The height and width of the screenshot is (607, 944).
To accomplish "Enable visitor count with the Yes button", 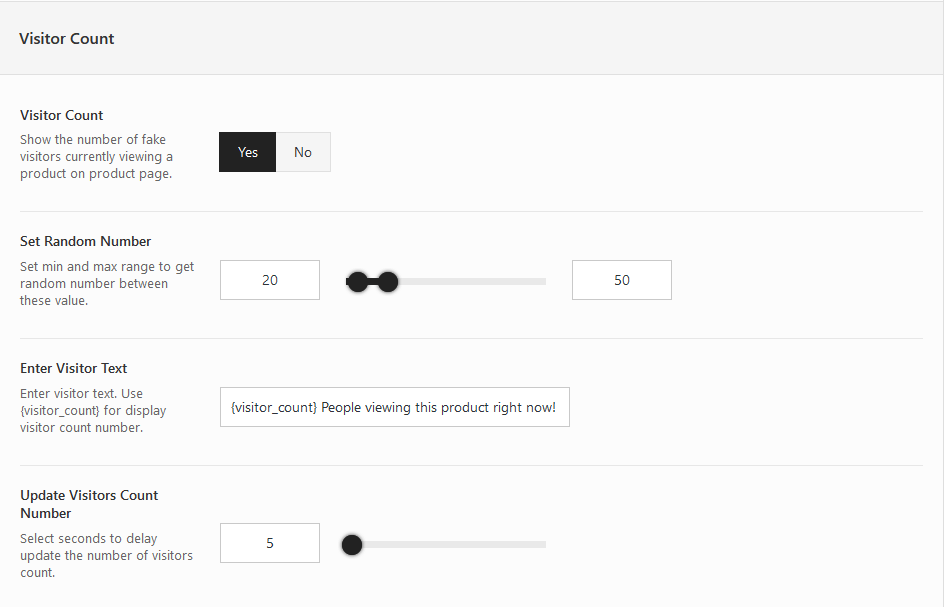I will [247, 152].
